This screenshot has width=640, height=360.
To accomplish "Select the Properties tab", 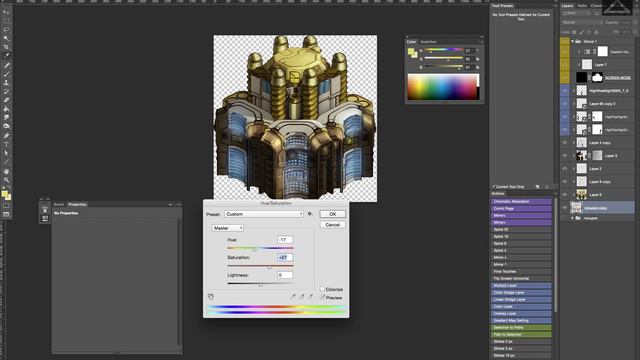I will pyautogui.click(x=77, y=204).
